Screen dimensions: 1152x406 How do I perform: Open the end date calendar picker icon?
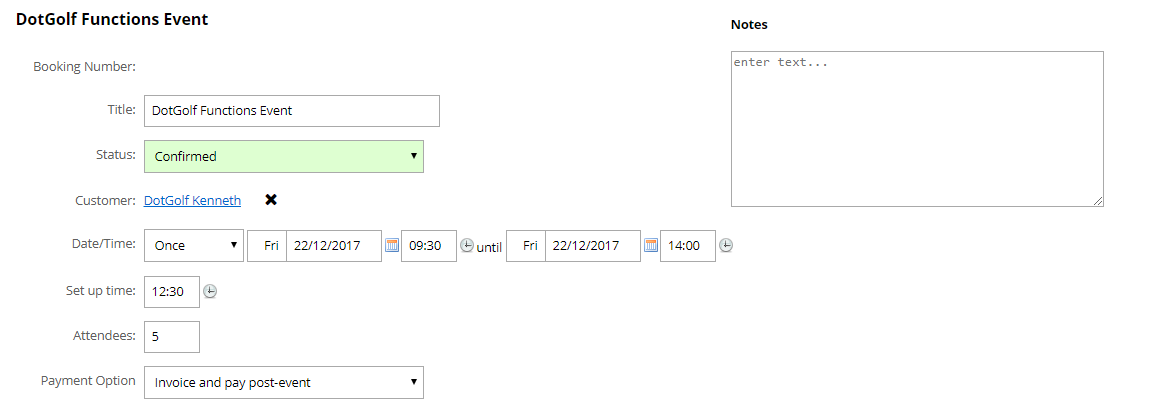coord(651,246)
